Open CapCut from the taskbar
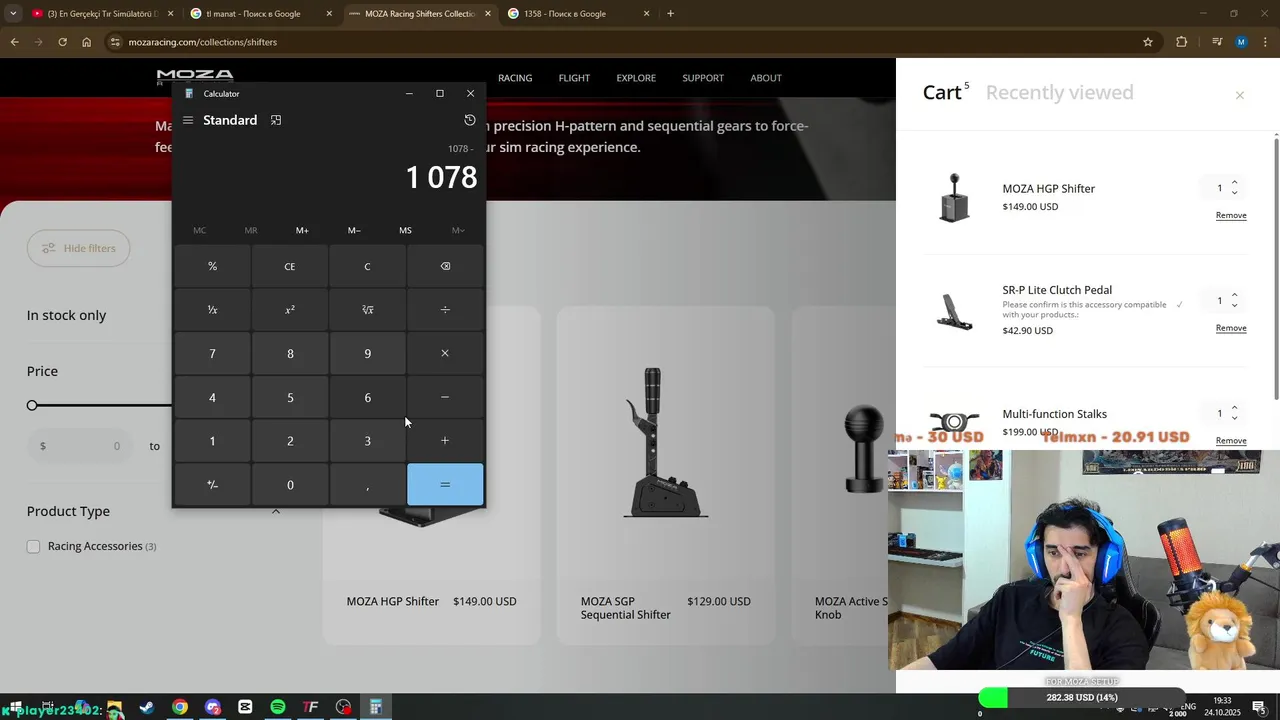This screenshot has width=1280, height=720. pos(245,707)
